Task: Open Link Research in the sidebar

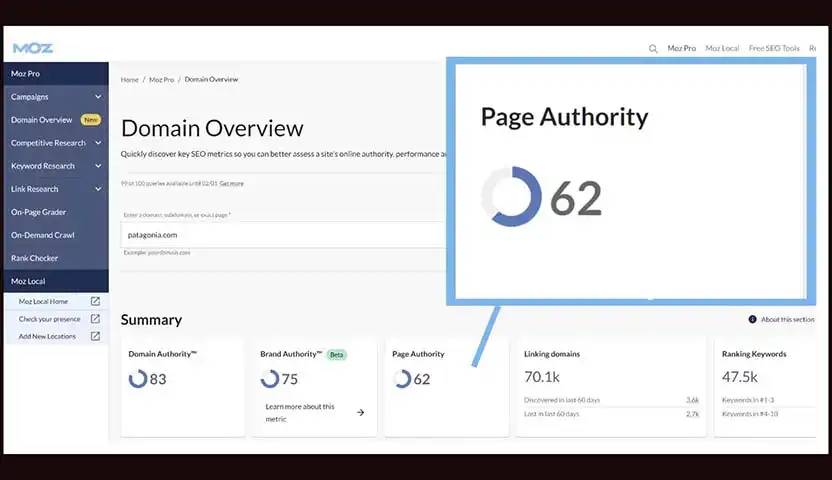Action: [34, 189]
